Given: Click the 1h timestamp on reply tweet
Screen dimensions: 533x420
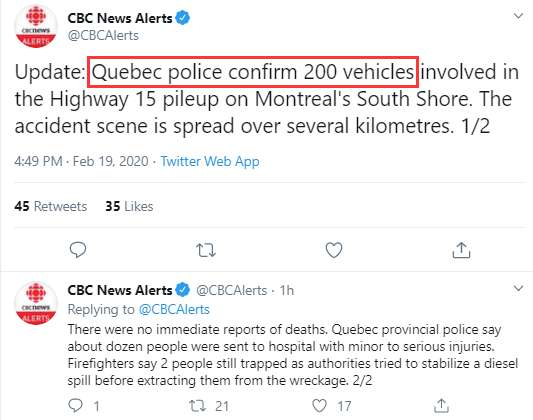Looking at the screenshot, I should 287,291.
